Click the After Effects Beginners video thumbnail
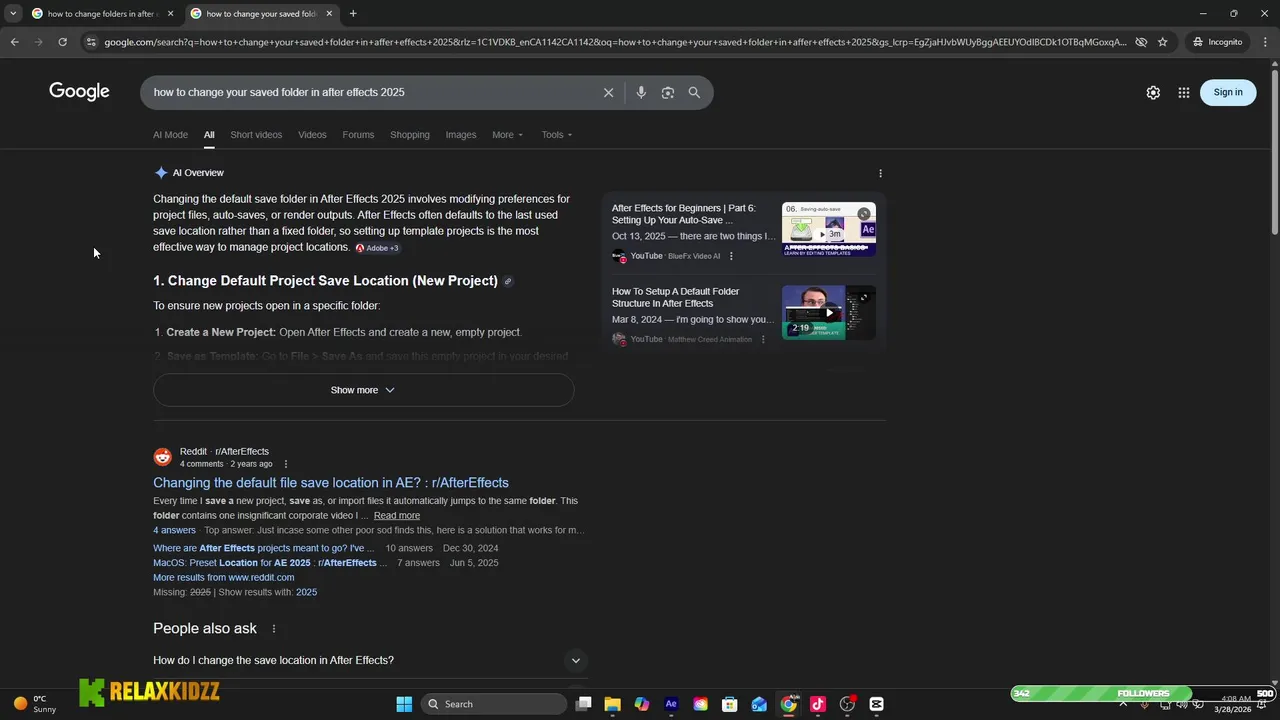The width and height of the screenshot is (1280, 720). 829,230
